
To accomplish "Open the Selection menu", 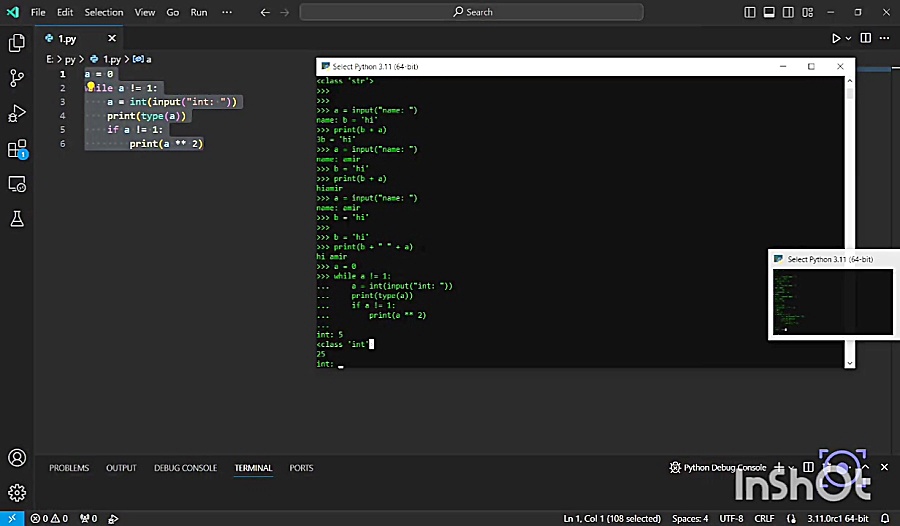I will coord(104,12).
